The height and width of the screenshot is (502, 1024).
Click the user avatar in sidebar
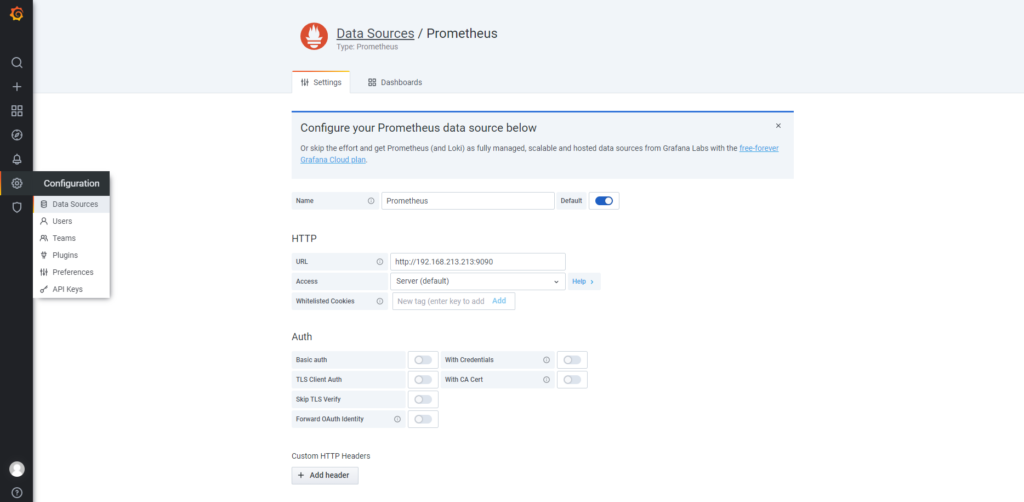point(16,469)
